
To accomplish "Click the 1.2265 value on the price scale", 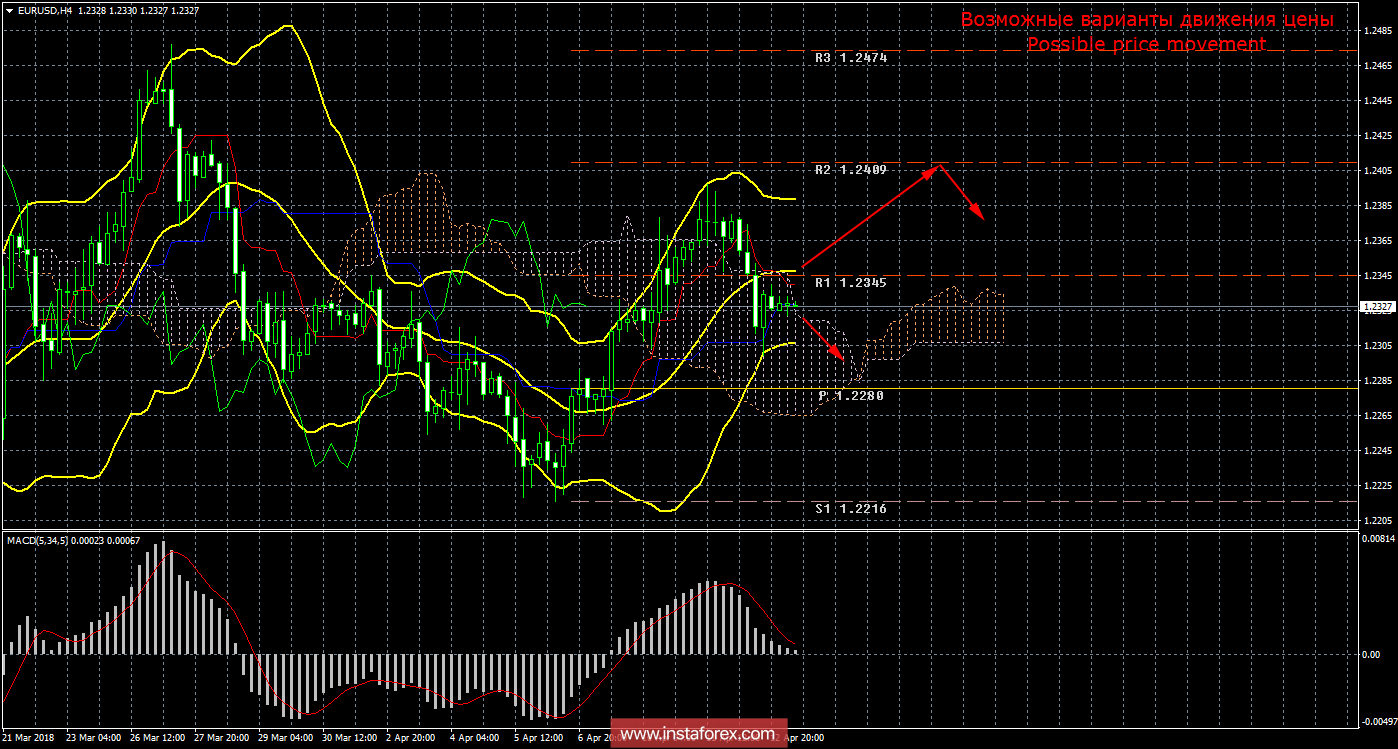I will point(1379,415).
